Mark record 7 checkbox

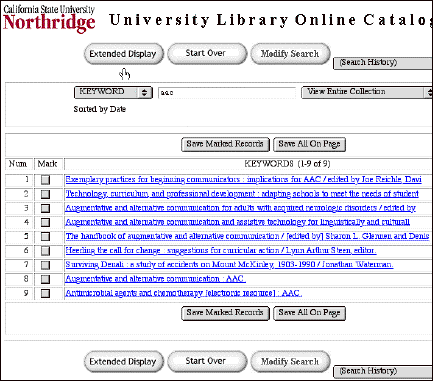tap(45, 265)
